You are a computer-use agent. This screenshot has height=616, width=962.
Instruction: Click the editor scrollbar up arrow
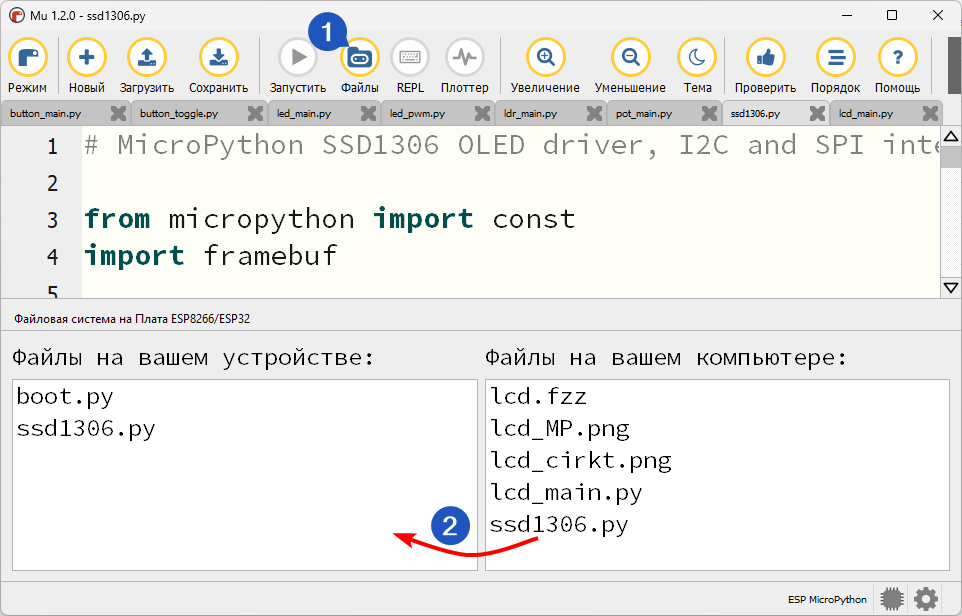tap(951, 136)
